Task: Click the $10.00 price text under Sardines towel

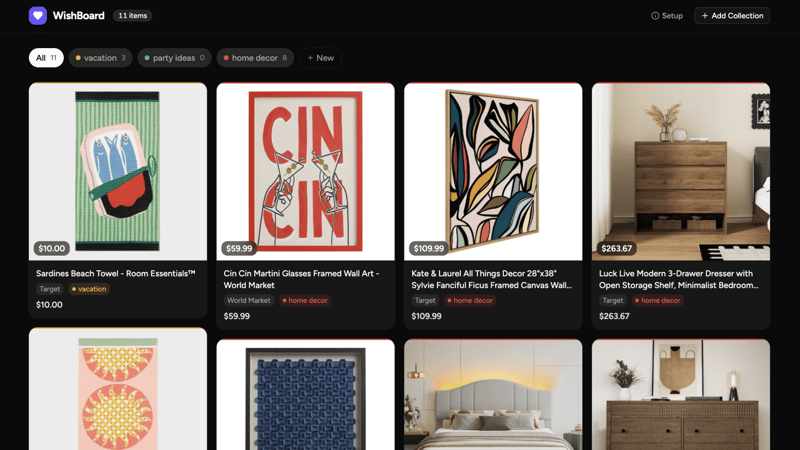Action: click(49, 305)
